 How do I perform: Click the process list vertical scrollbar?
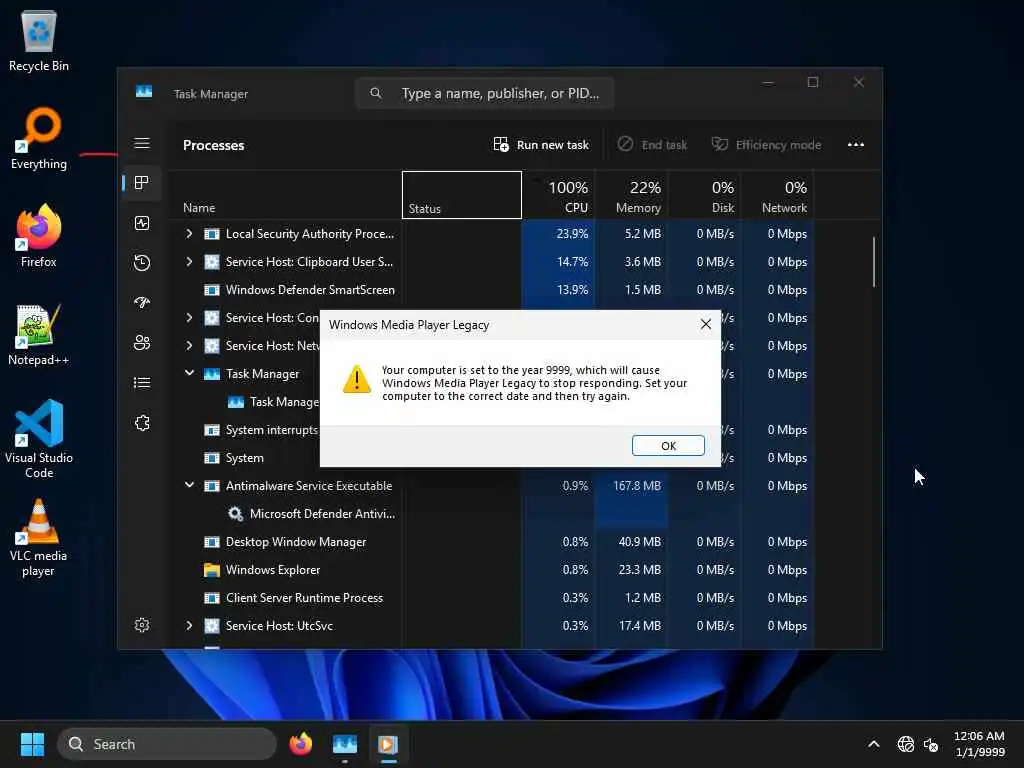[873, 261]
